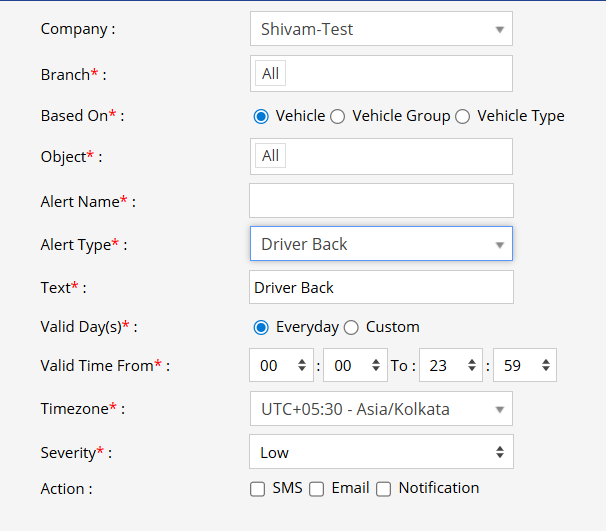
Task: Pick the Custom valid days option
Action: 351,327
